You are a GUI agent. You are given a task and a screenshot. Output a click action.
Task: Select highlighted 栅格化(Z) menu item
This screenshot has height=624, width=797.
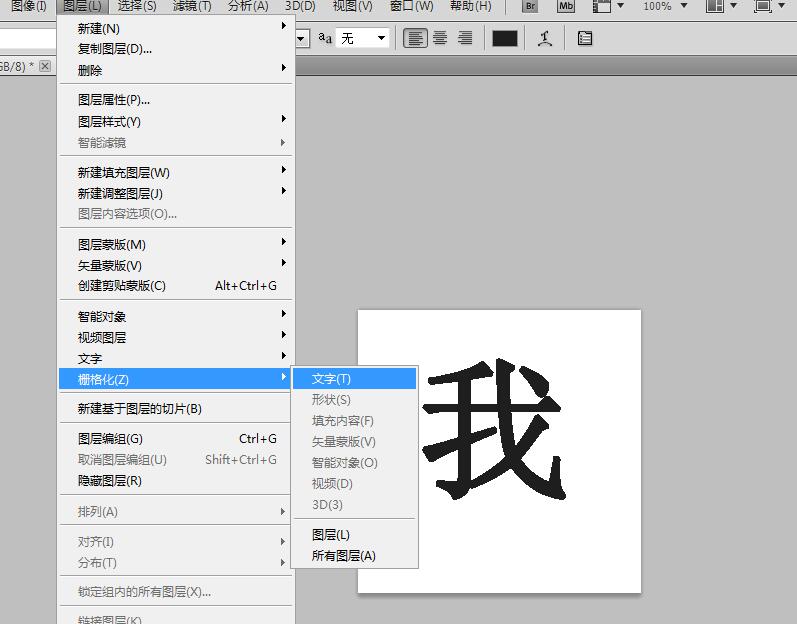point(176,379)
